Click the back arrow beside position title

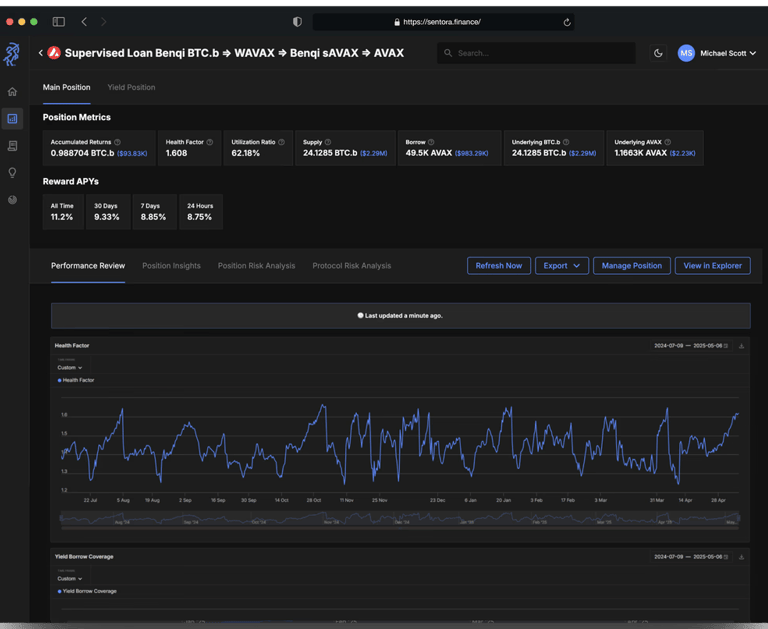(41, 53)
